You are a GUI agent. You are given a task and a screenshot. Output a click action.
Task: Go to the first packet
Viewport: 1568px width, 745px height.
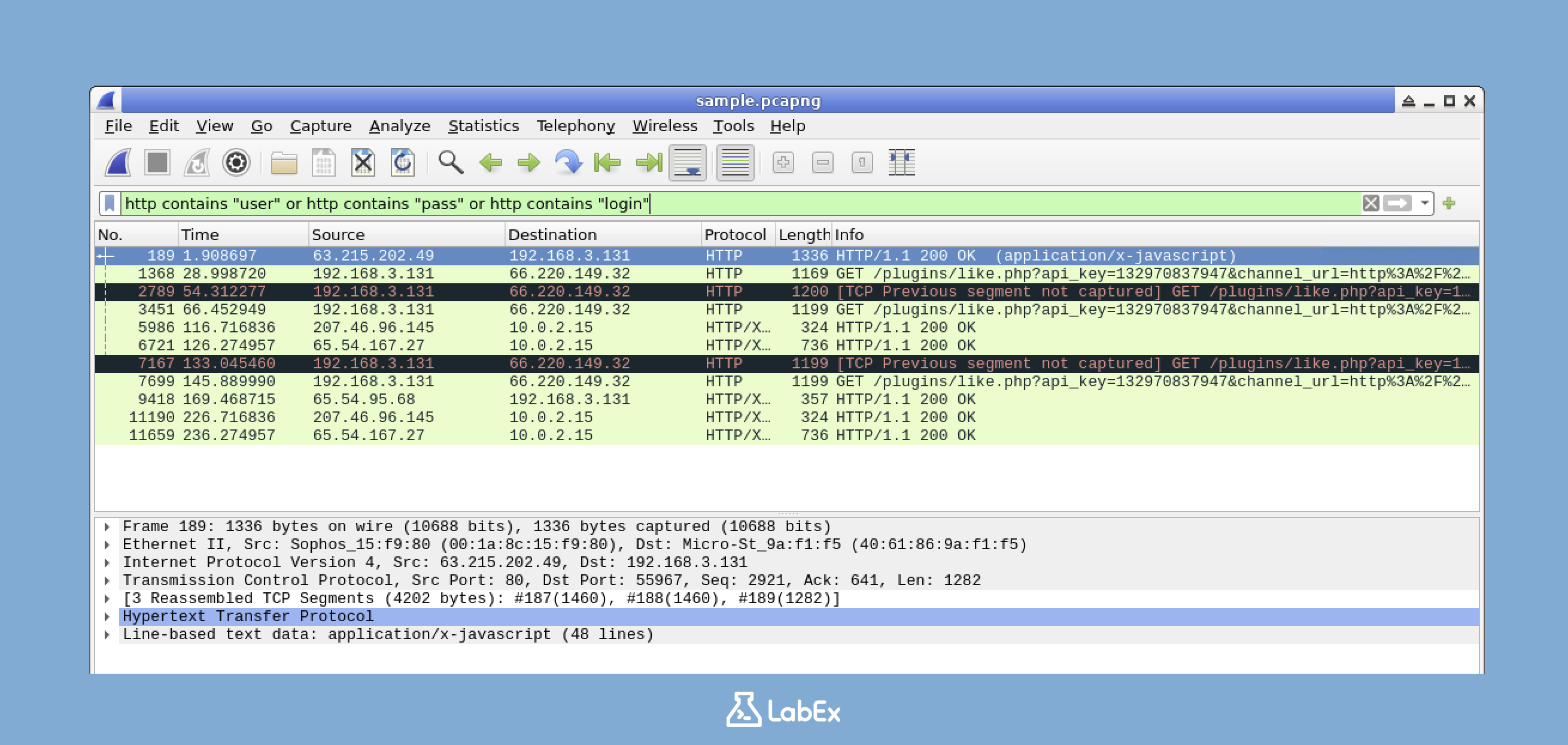click(x=606, y=163)
